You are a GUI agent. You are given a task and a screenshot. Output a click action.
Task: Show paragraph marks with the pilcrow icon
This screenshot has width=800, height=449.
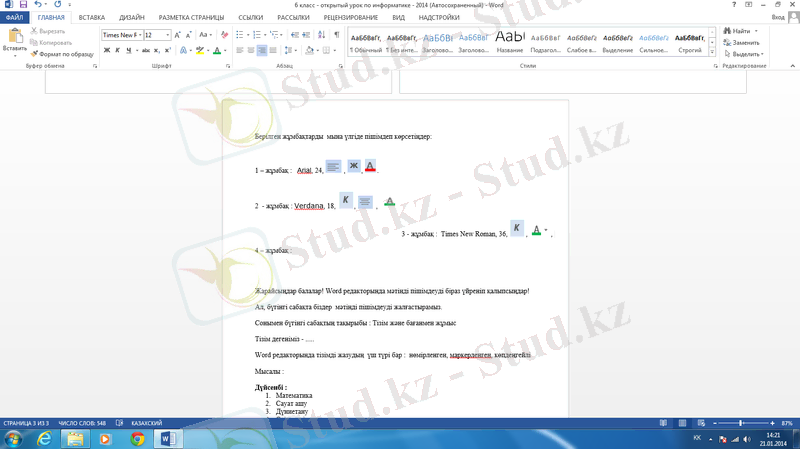[x=336, y=35]
